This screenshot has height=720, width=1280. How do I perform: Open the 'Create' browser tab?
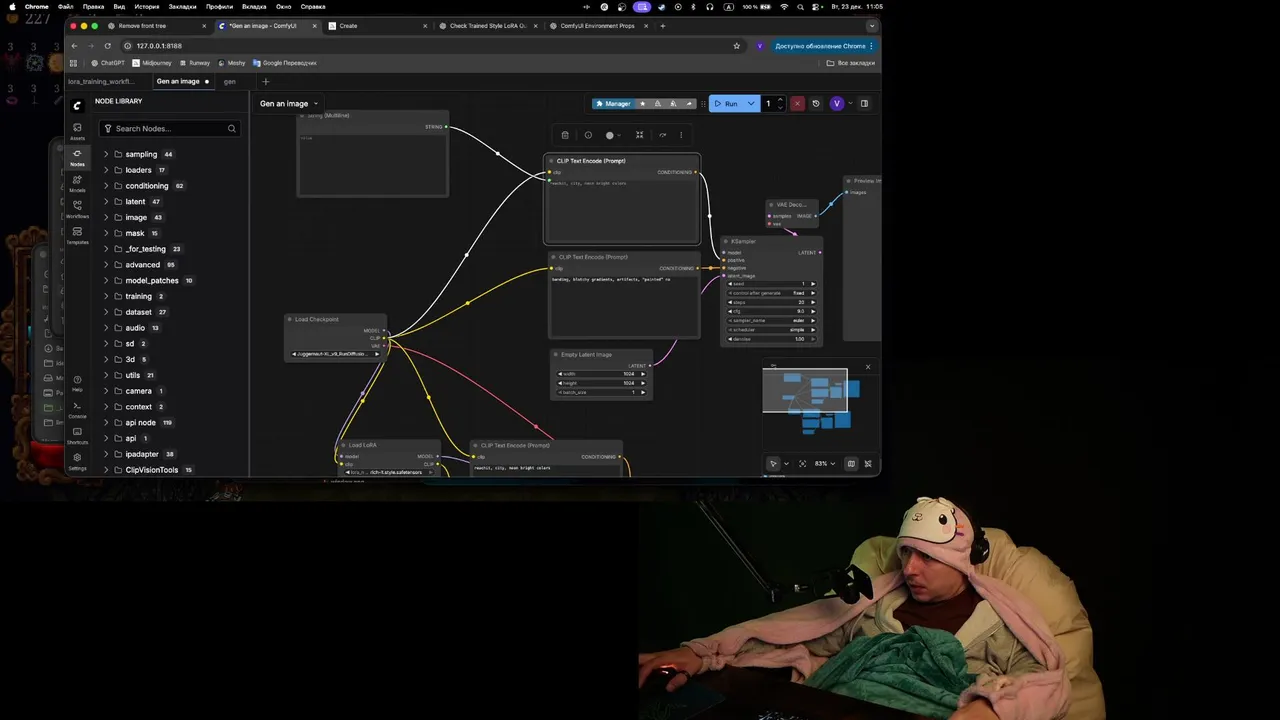pos(375,26)
